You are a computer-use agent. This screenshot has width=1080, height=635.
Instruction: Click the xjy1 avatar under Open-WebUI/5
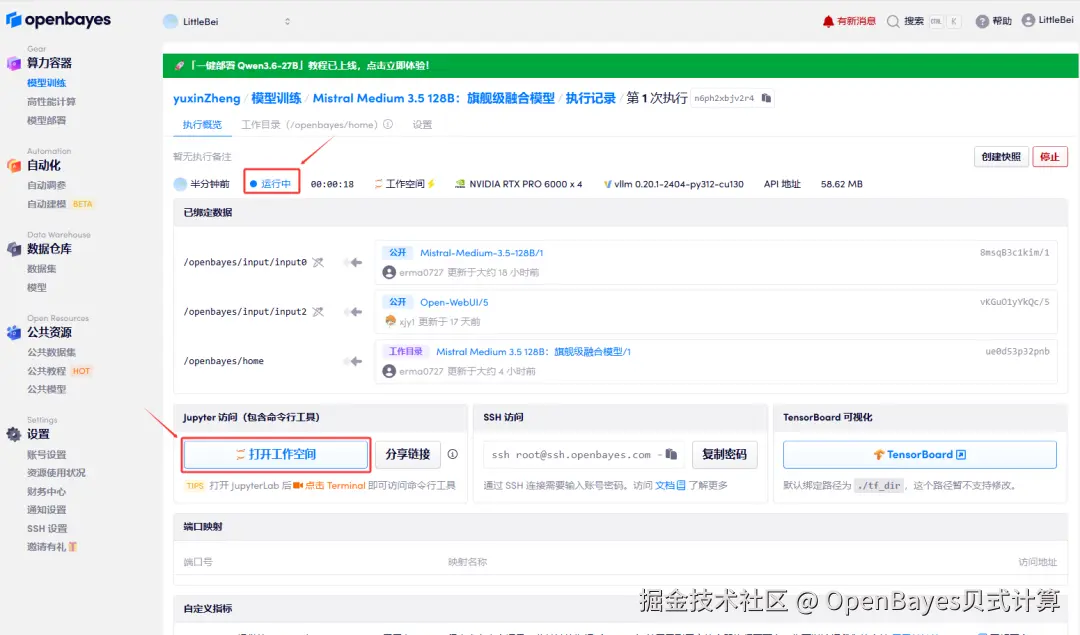tap(391, 322)
